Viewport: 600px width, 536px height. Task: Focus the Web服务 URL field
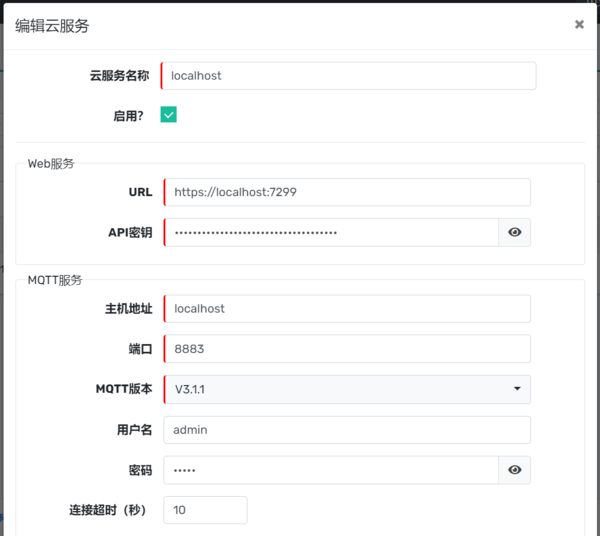click(346, 192)
